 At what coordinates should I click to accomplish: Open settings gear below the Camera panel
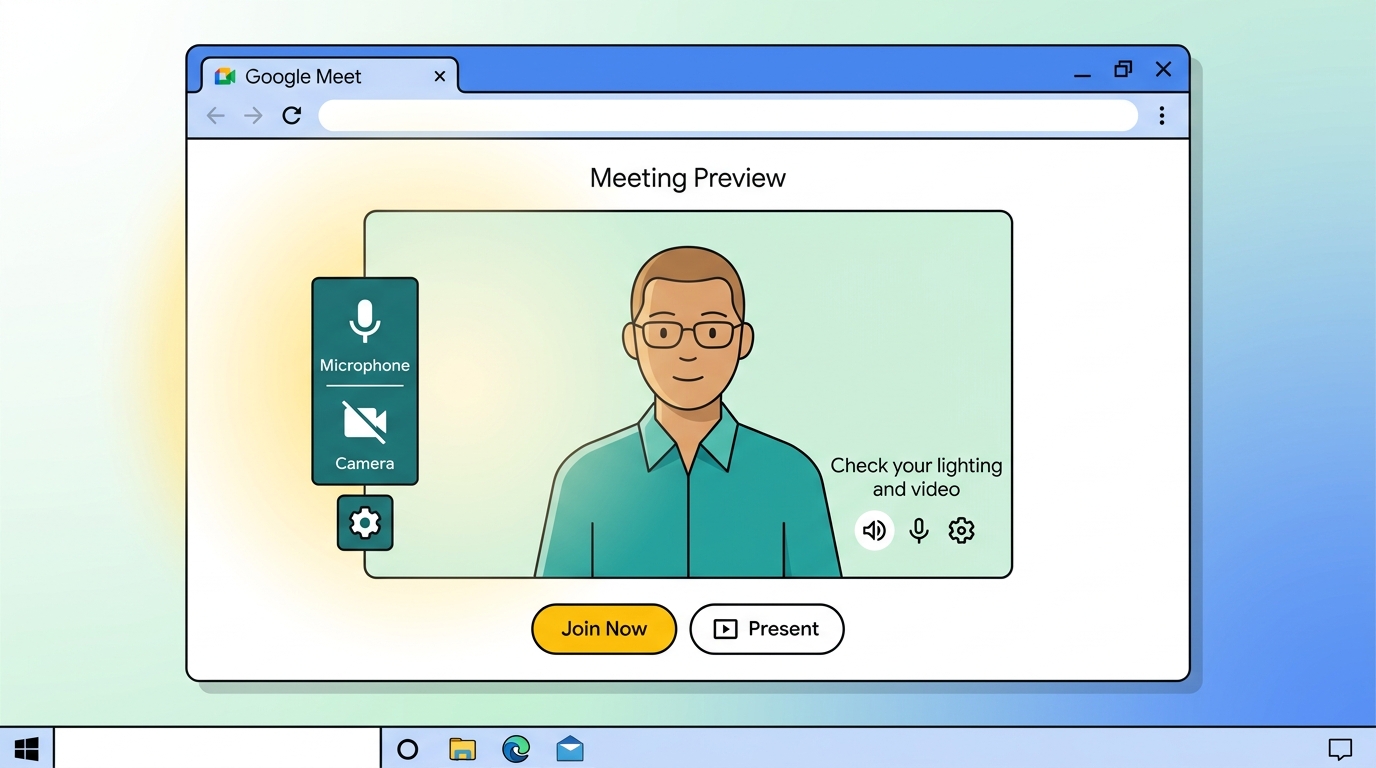(365, 523)
